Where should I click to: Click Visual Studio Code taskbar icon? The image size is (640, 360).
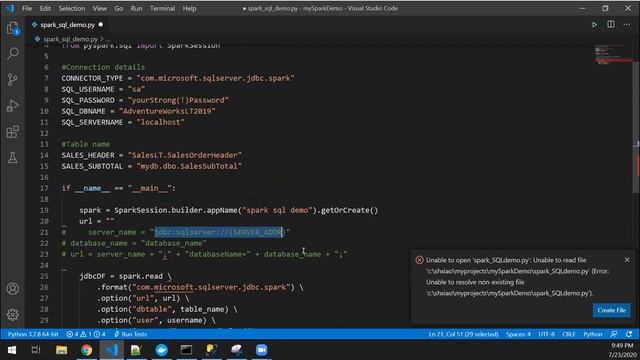[111, 350]
